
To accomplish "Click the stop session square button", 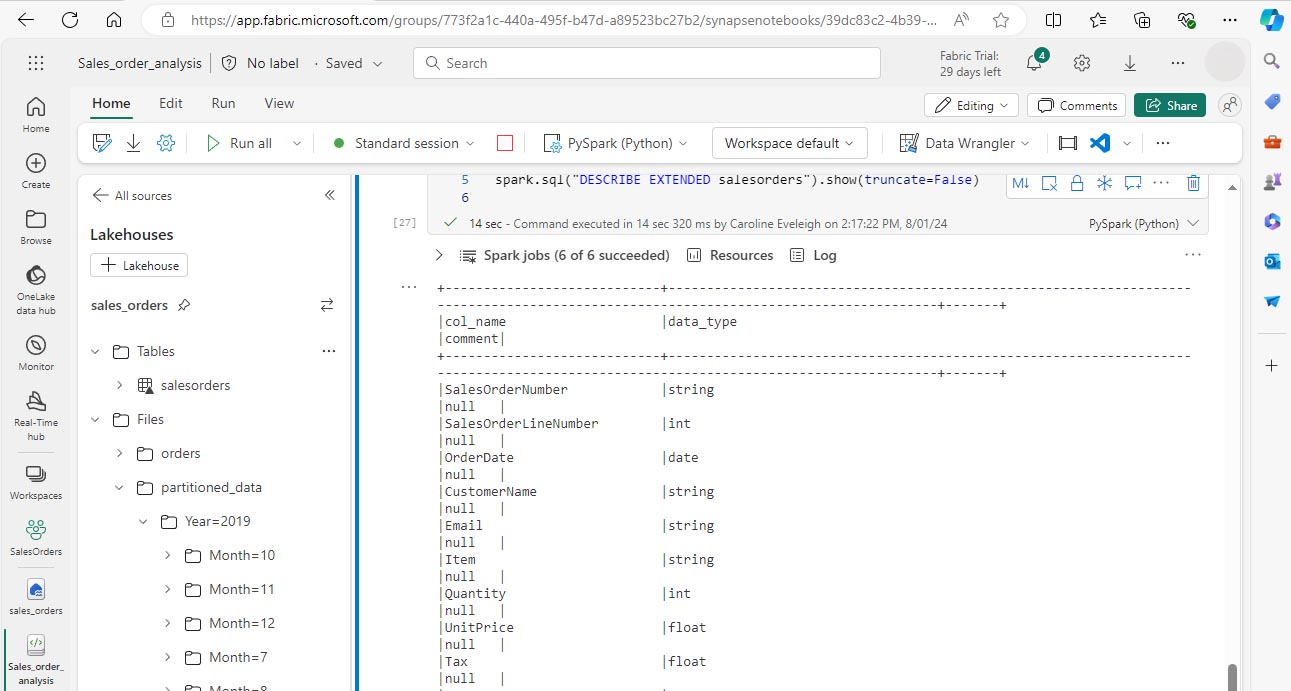I will coord(505,143).
